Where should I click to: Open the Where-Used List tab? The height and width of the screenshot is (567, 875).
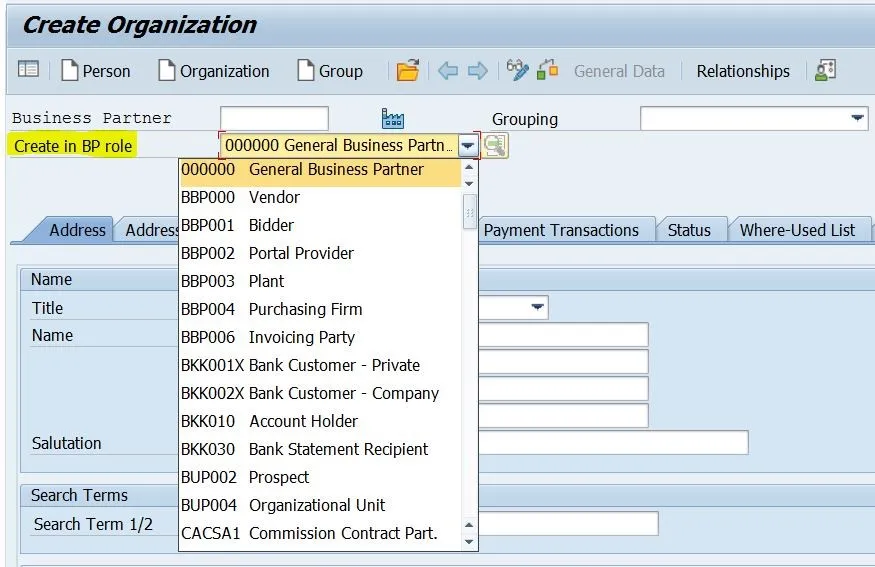click(797, 230)
